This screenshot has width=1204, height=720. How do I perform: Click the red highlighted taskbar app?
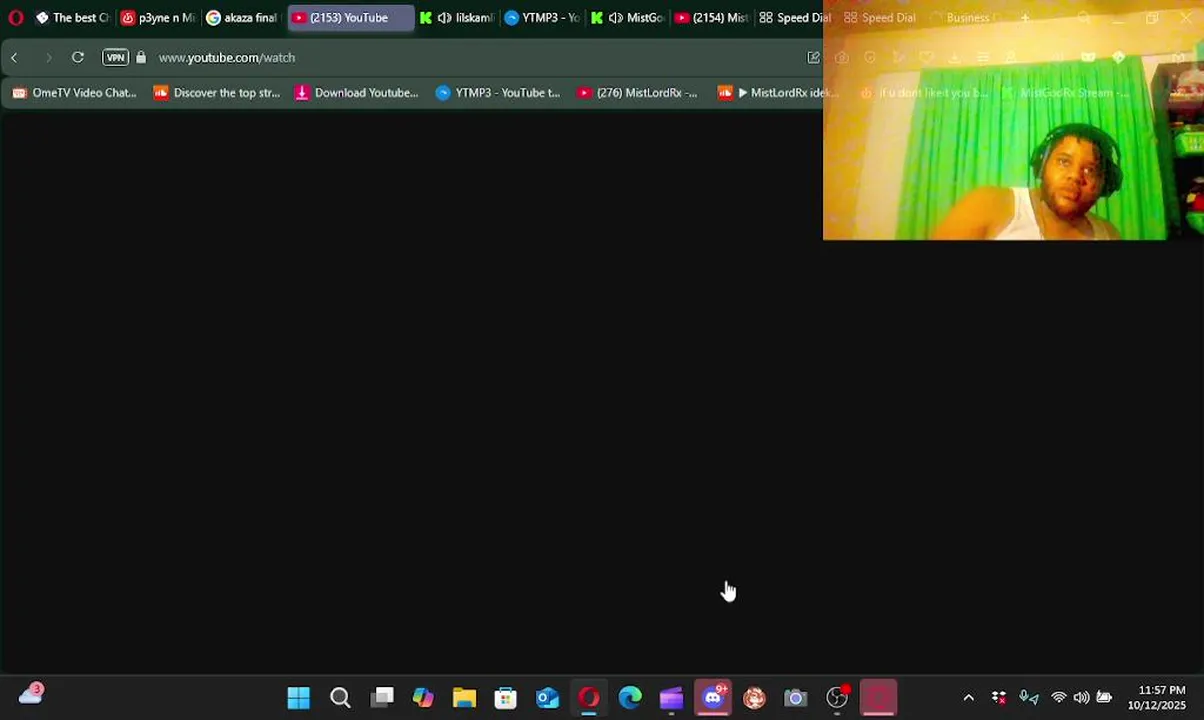click(878, 698)
